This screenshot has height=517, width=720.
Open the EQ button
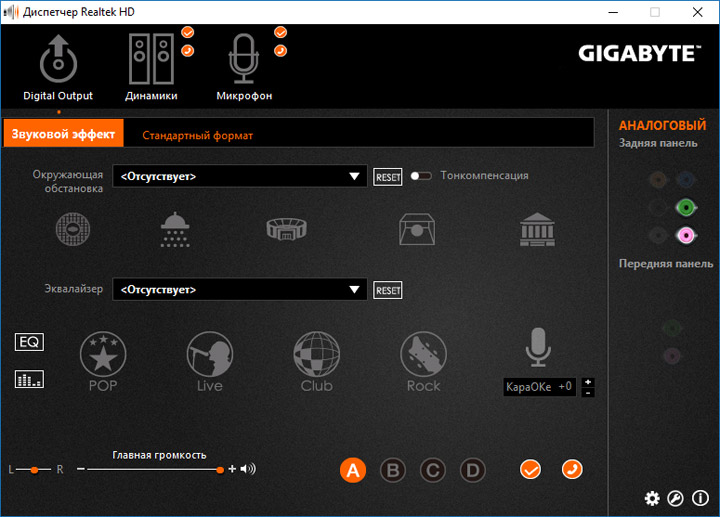29,342
